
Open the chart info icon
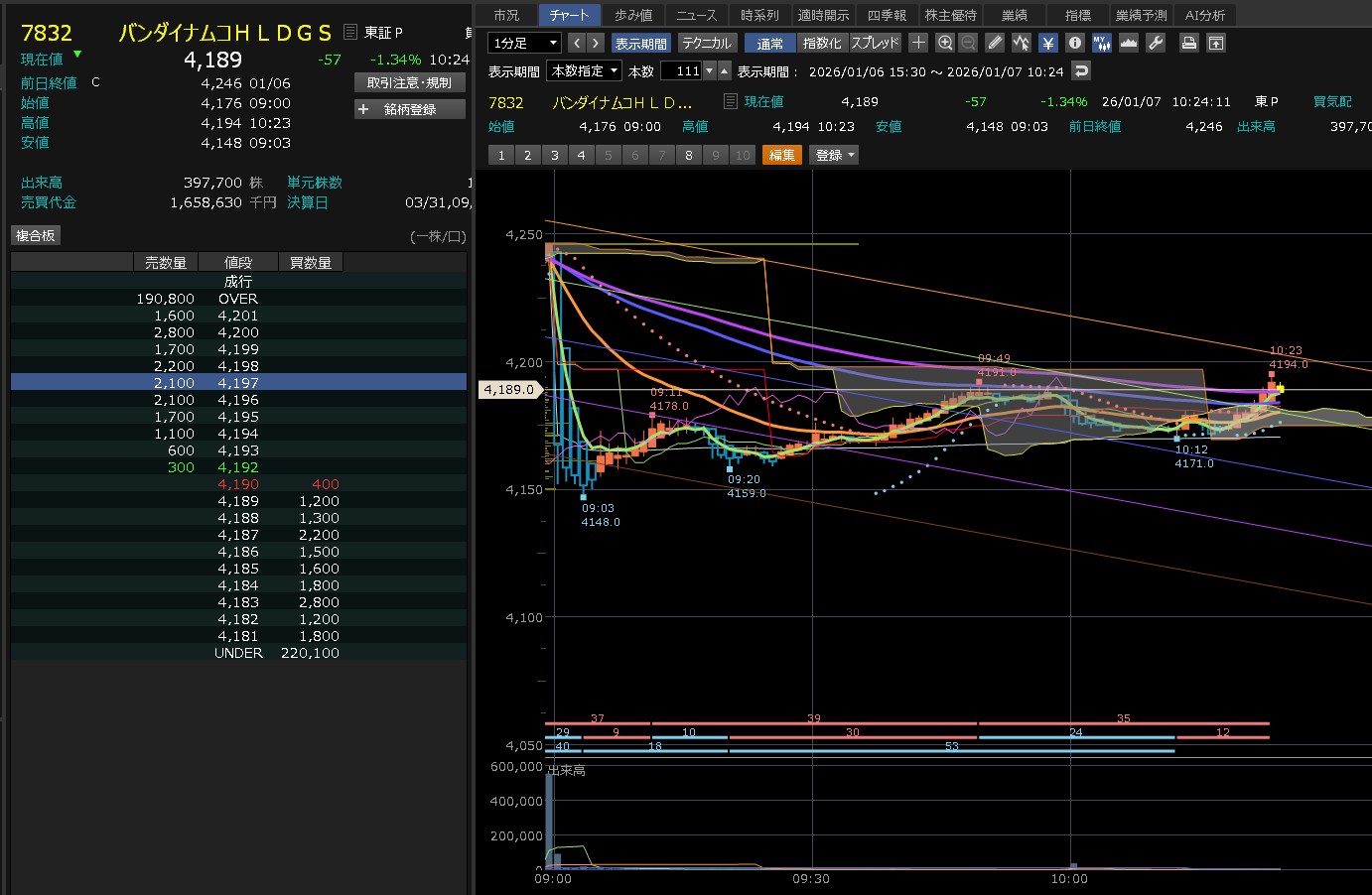[1074, 43]
